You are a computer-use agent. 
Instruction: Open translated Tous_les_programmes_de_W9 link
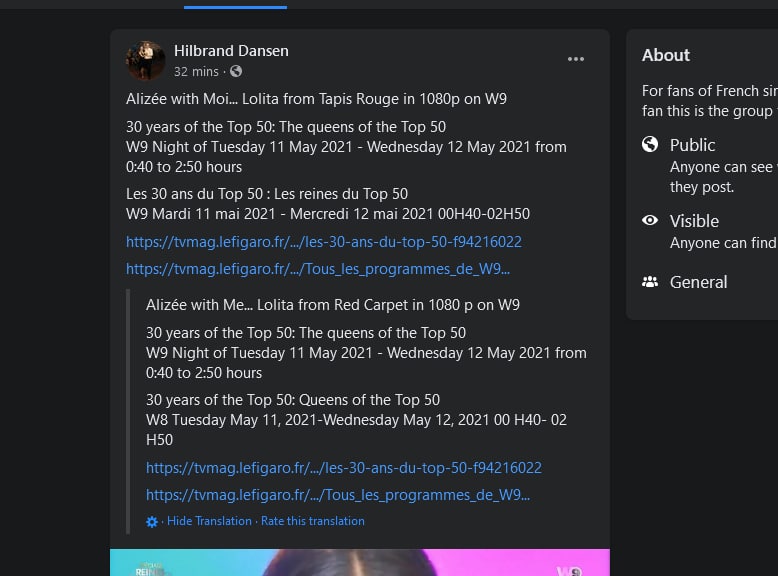tap(337, 495)
